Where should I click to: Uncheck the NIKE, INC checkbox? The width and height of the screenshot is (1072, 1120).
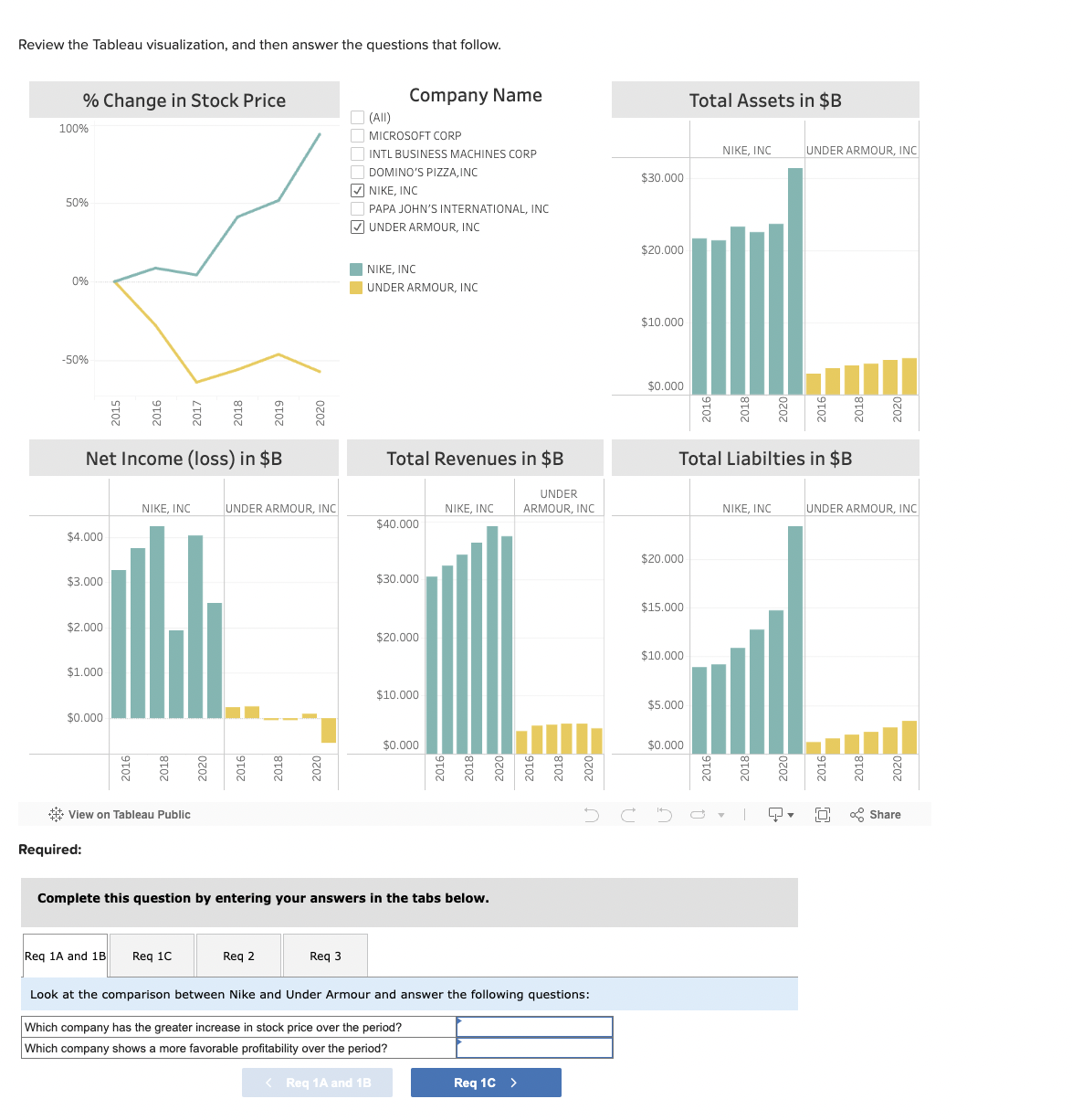pyautogui.click(x=357, y=190)
